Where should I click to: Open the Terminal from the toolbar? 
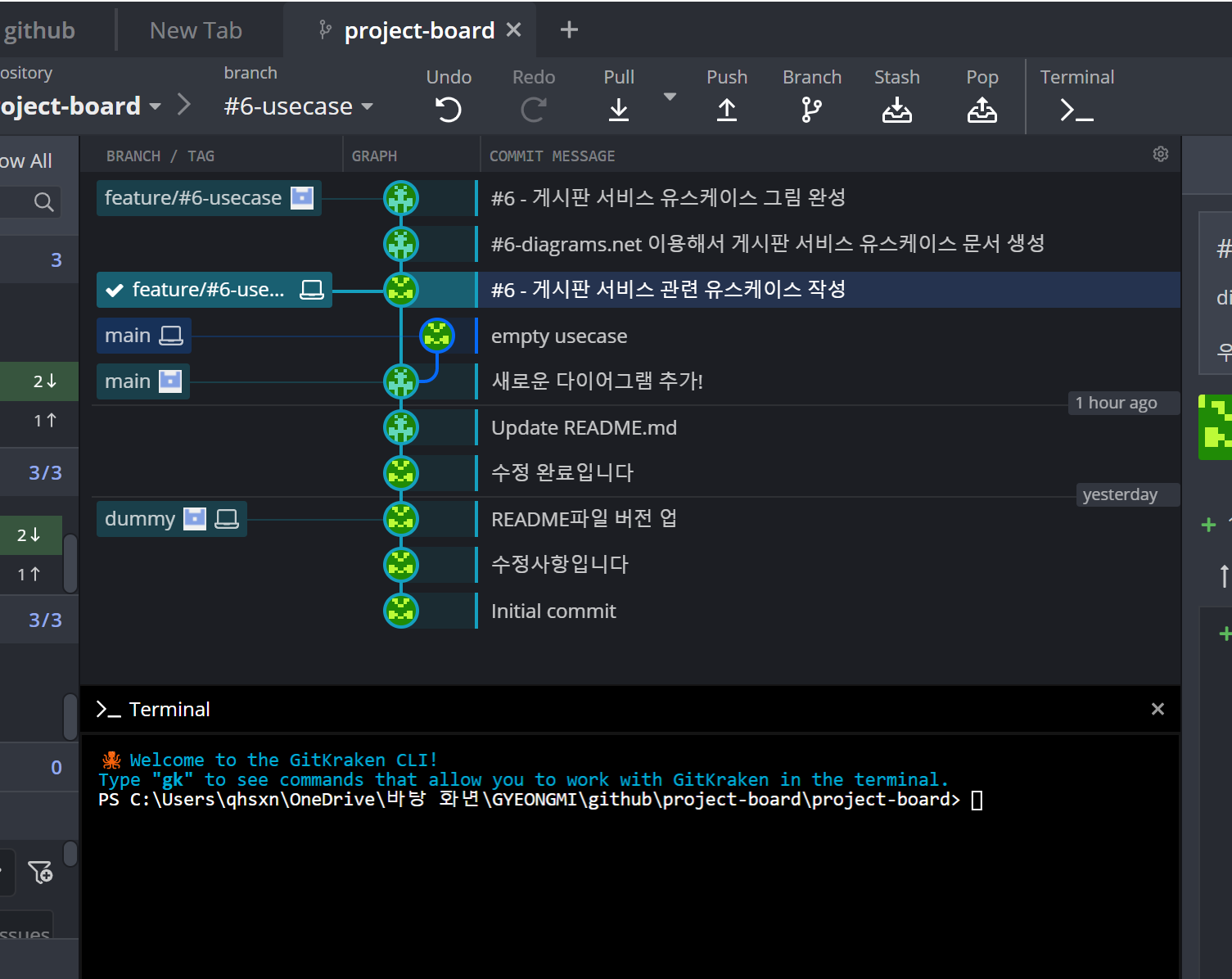(1076, 109)
